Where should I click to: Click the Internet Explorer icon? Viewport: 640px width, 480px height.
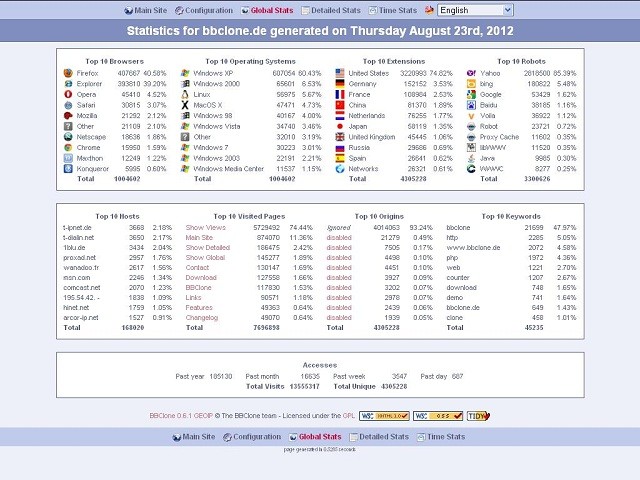68,84
